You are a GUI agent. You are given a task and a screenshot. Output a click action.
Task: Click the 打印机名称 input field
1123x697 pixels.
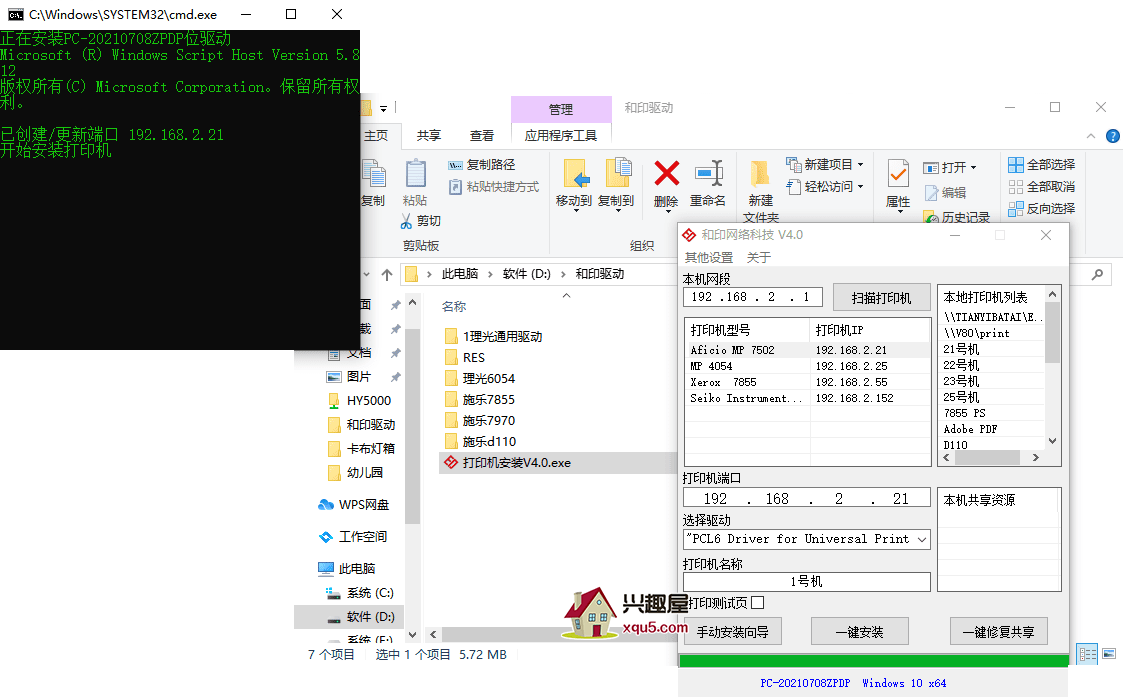(806, 582)
